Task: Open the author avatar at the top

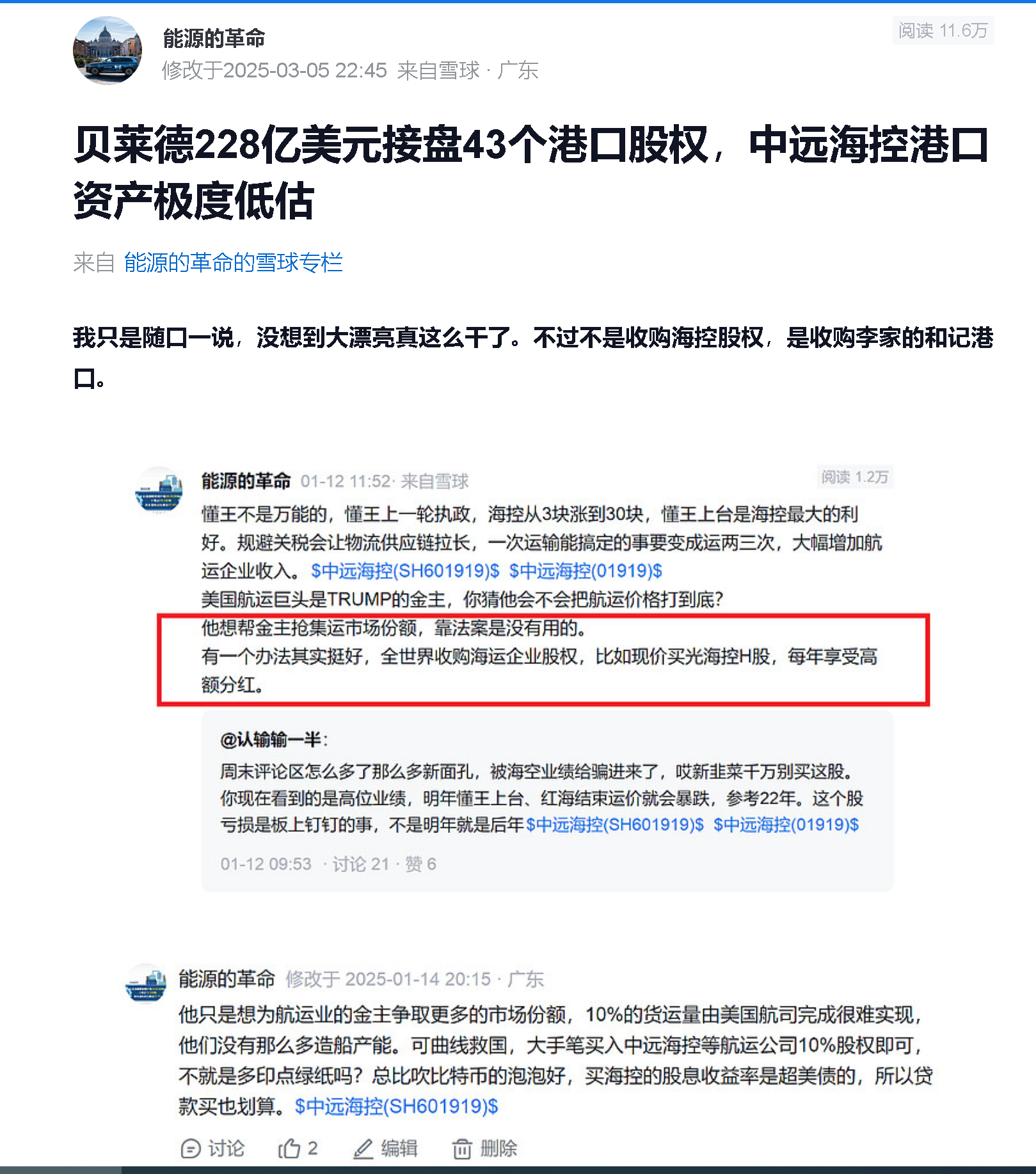Action: (108, 51)
